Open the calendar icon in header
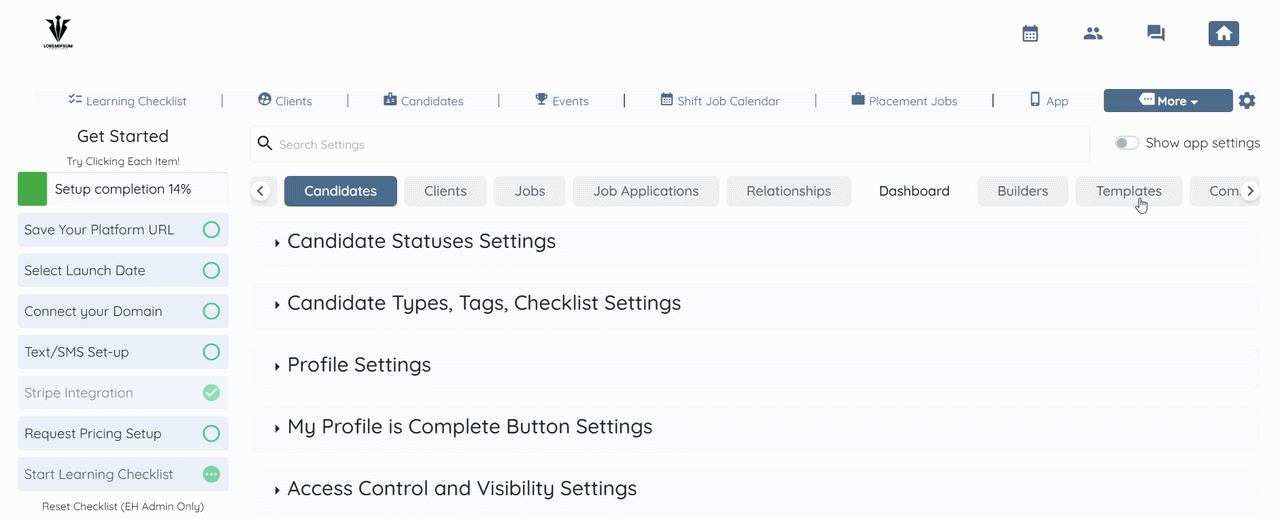 click(x=1030, y=34)
